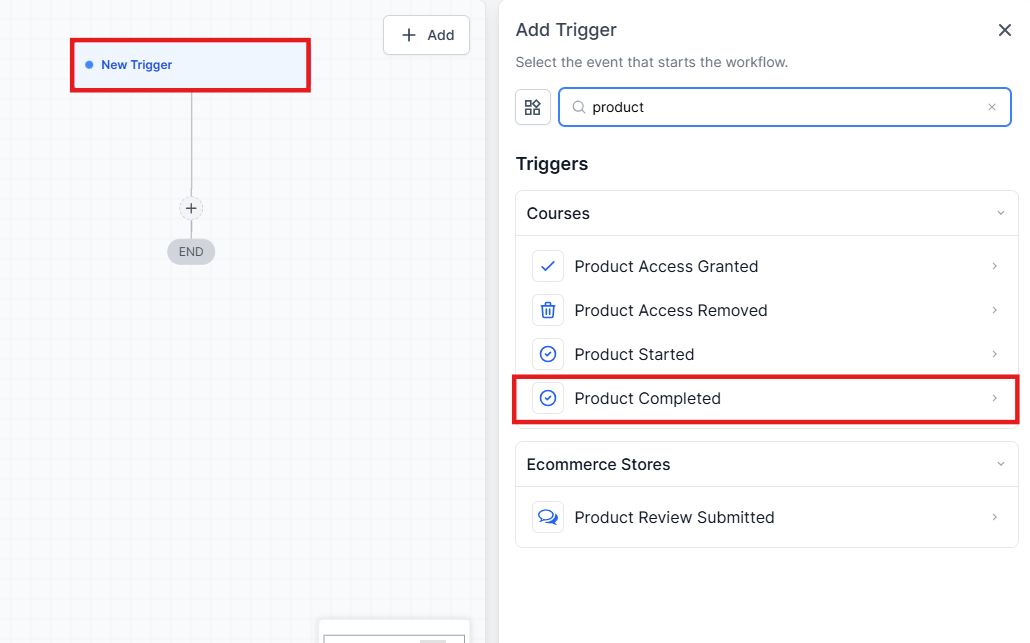Expand the Product Completed chevron arrow
The width and height of the screenshot is (1030, 643).
click(995, 398)
